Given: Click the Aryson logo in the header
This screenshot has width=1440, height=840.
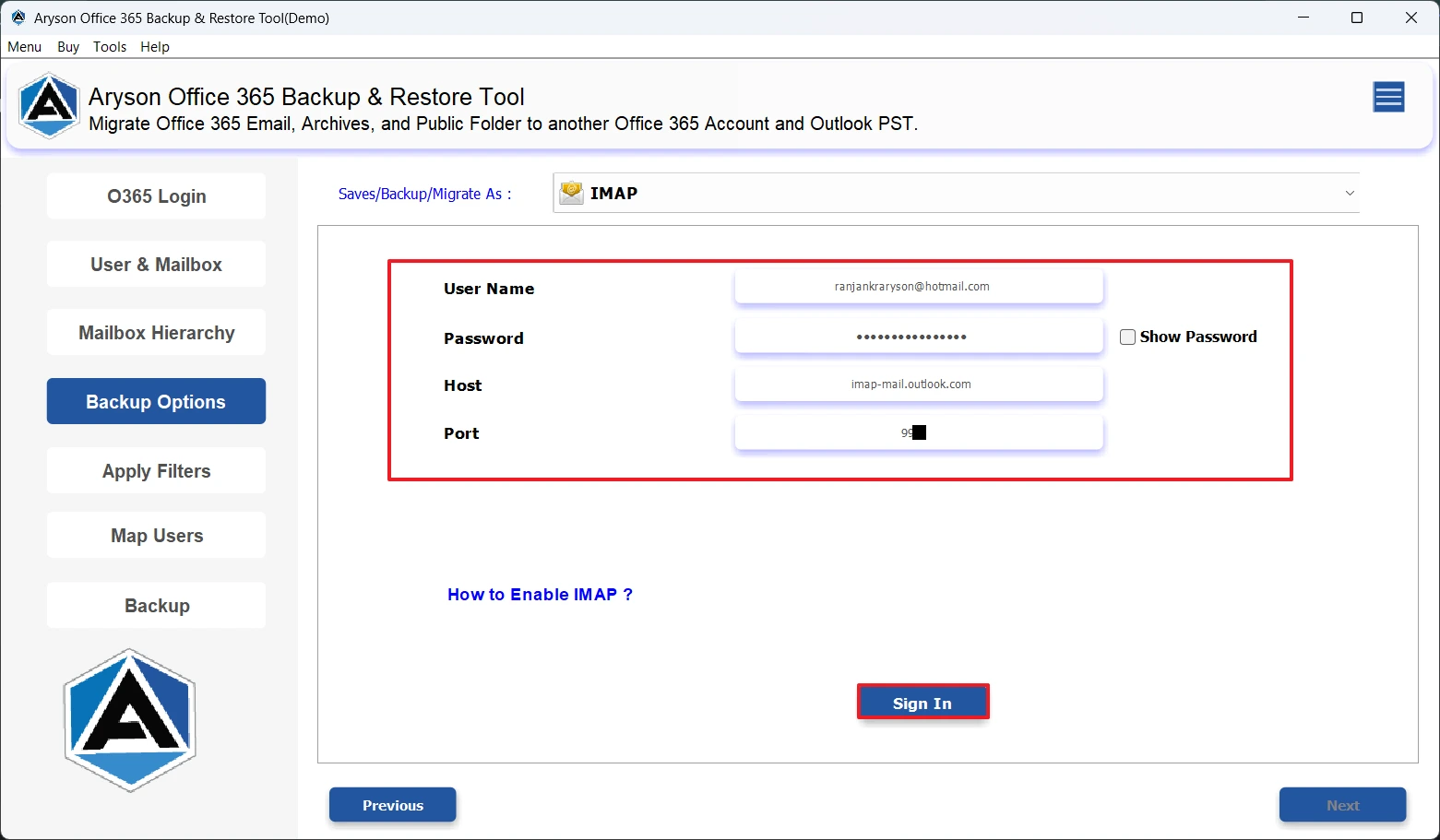Looking at the screenshot, I should coord(49,106).
